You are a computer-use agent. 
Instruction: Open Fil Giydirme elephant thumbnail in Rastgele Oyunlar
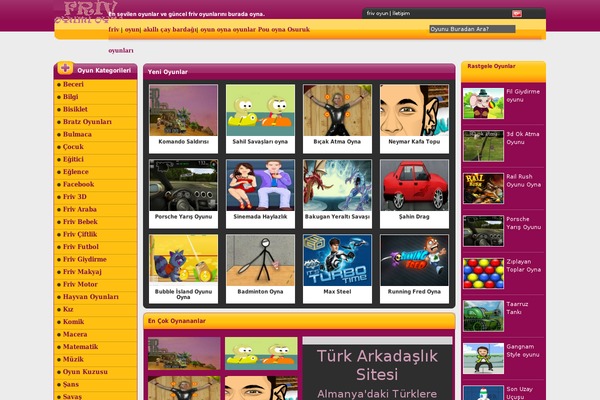coord(483,104)
